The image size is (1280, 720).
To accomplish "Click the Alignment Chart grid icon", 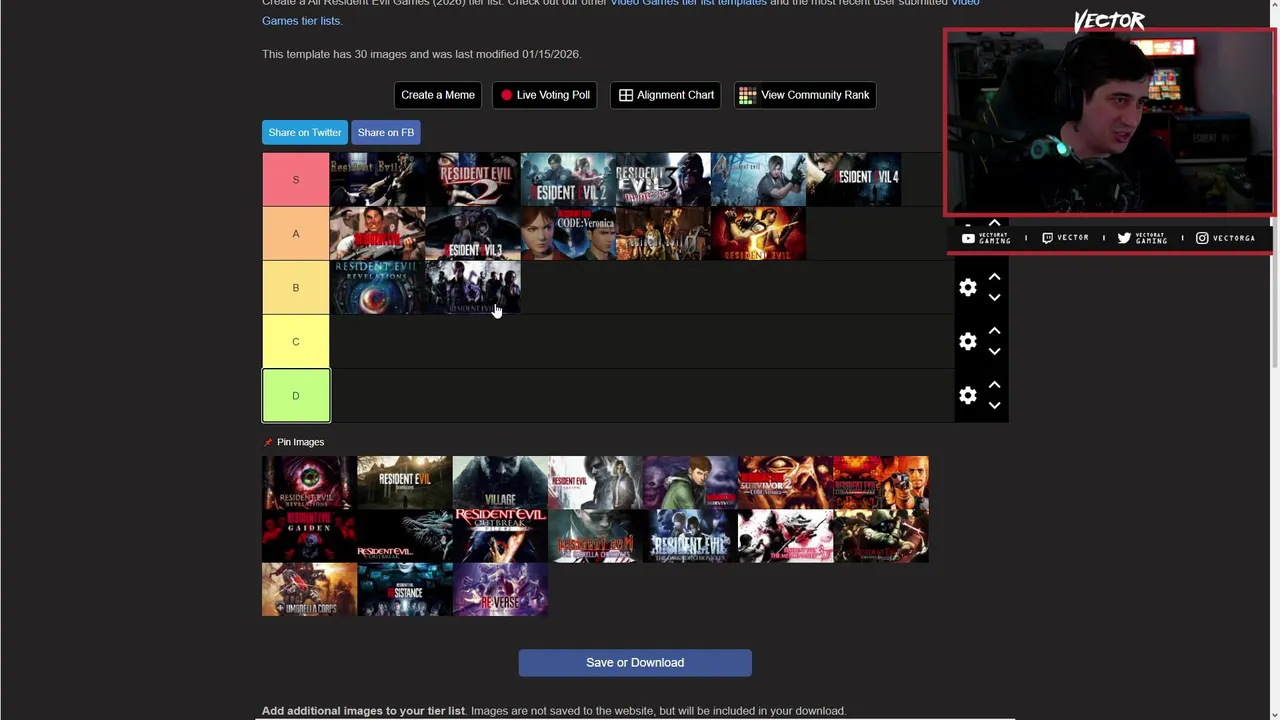I will tap(626, 95).
